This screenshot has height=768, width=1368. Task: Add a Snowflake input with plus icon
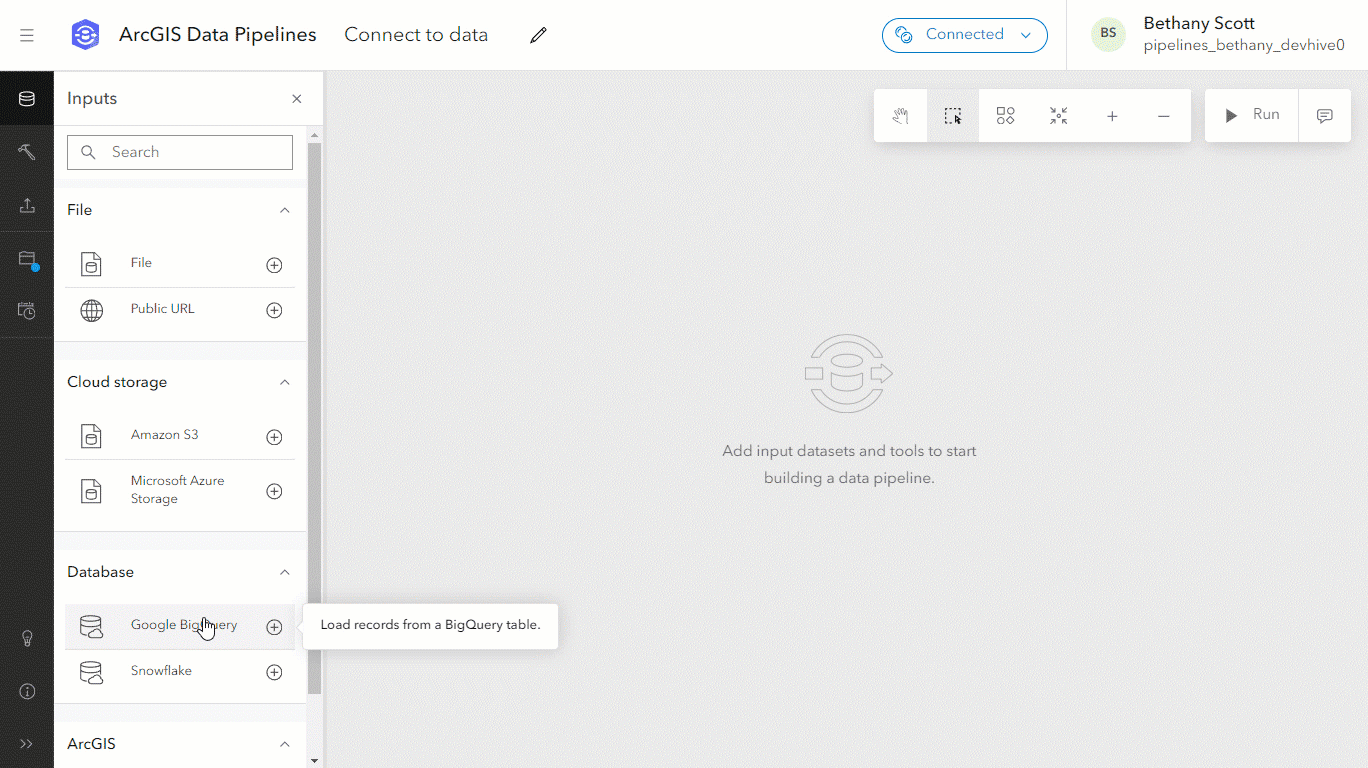coord(274,672)
